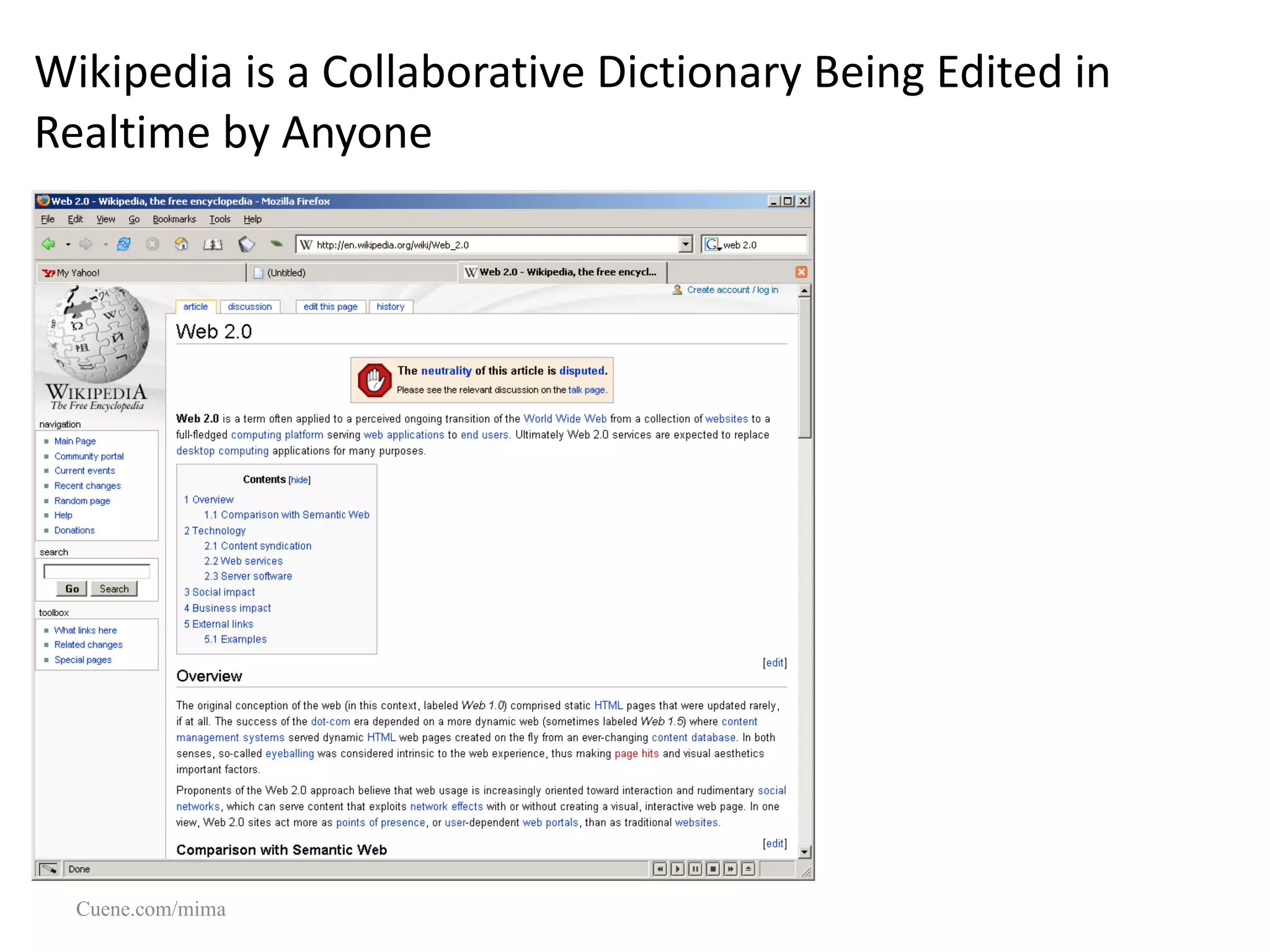Click the status bar left corner icon
This screenshot has height=952, width=1270.
tap(48, 869)
